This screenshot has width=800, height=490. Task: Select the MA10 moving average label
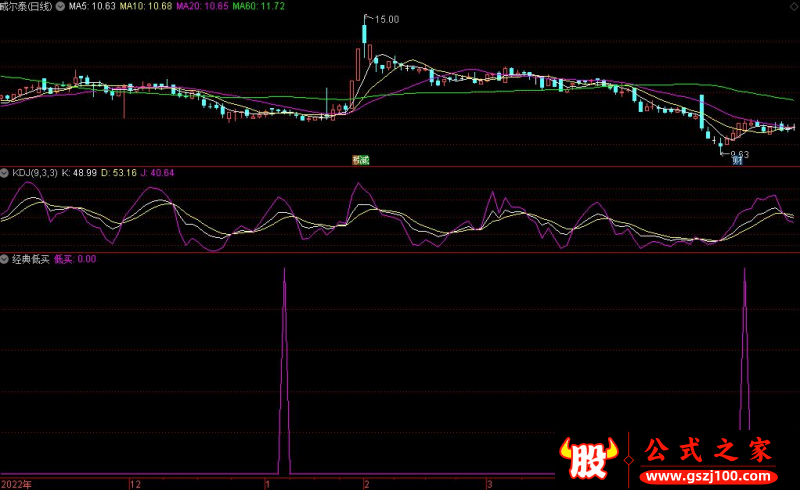pos(144,6)
